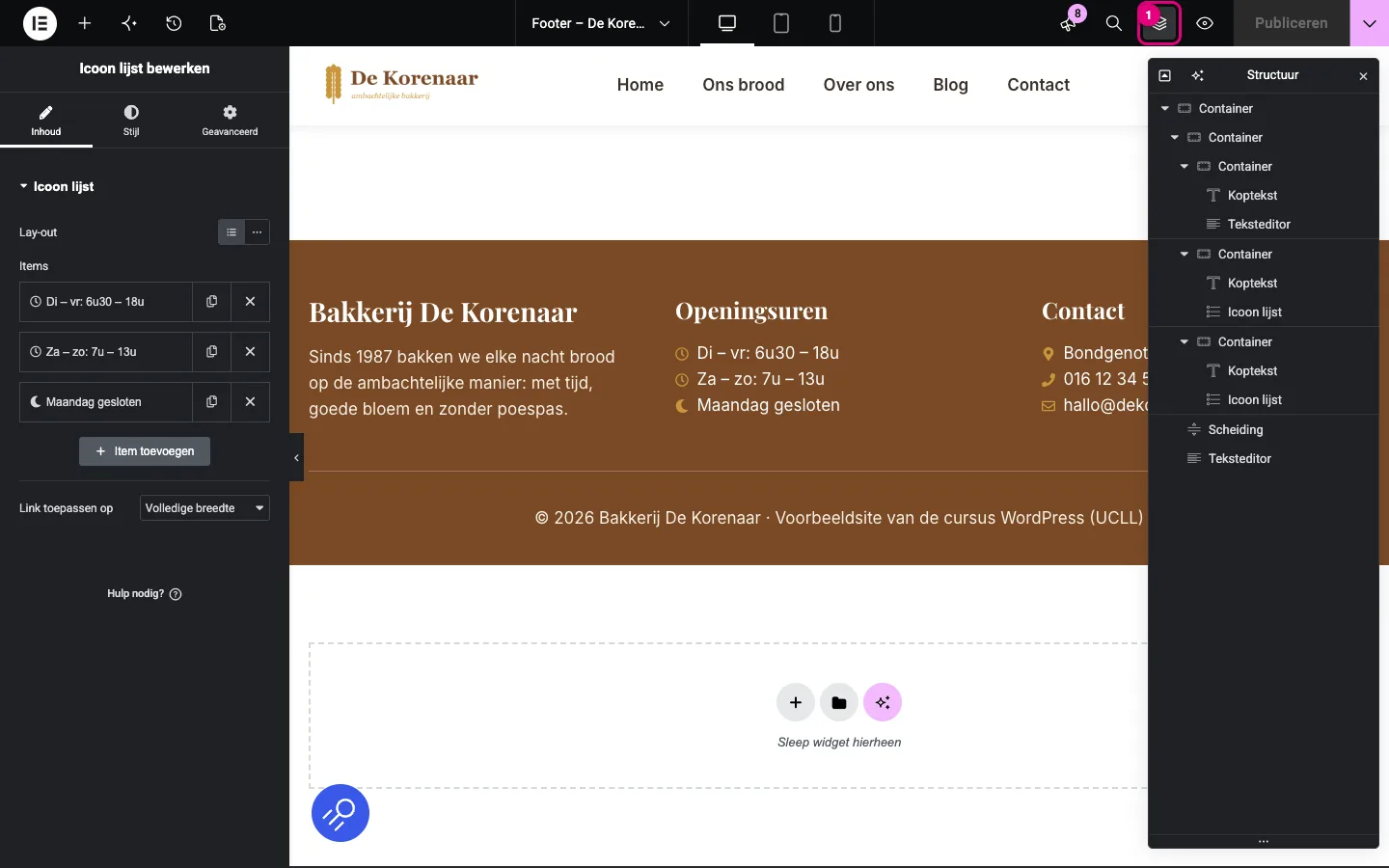
Task: Click the add element plus icon in top bar
Action: (x=85, y=23)
